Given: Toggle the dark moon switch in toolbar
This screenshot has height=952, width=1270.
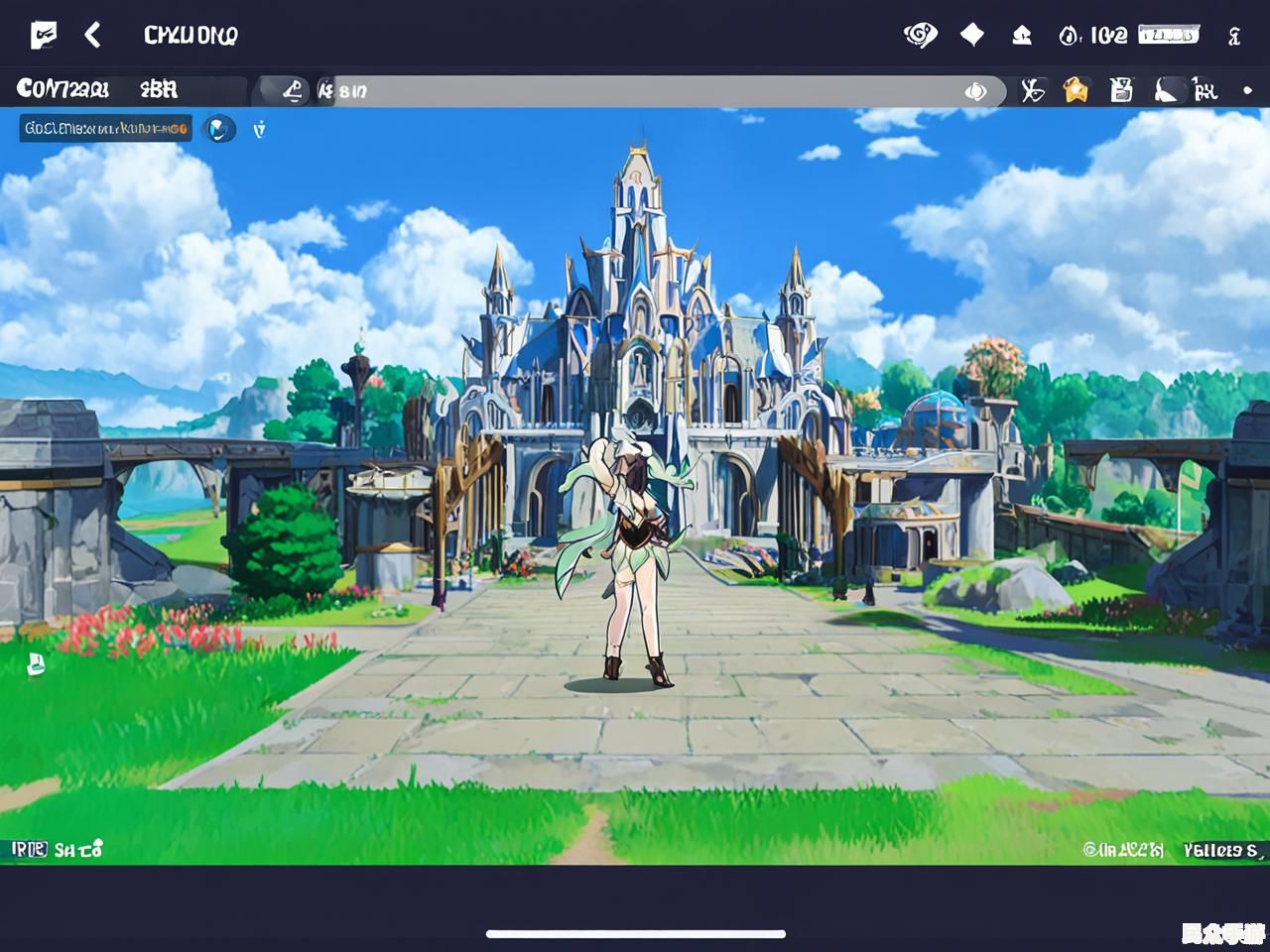Looking at the screenshot, I should [1167, 91].
